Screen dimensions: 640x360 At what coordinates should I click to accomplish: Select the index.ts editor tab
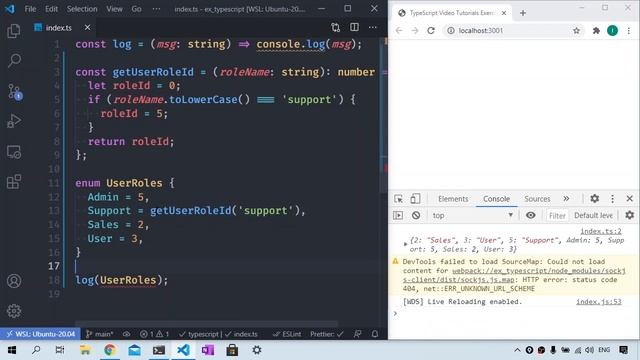click(x=58, y=28)
